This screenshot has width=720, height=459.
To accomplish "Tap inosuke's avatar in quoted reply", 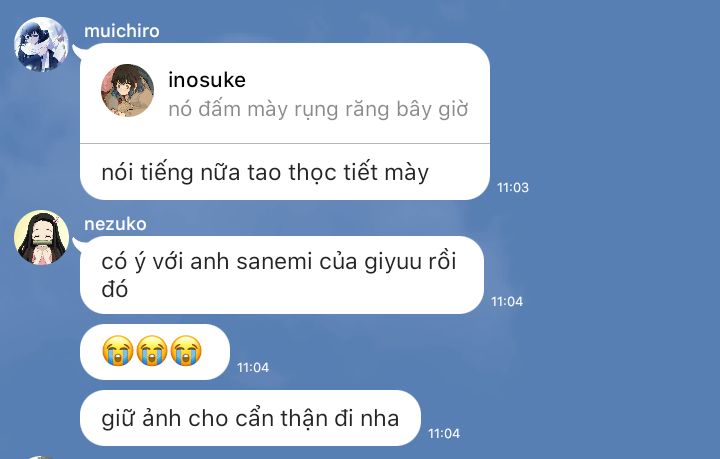I will click(x=128, y=90).
